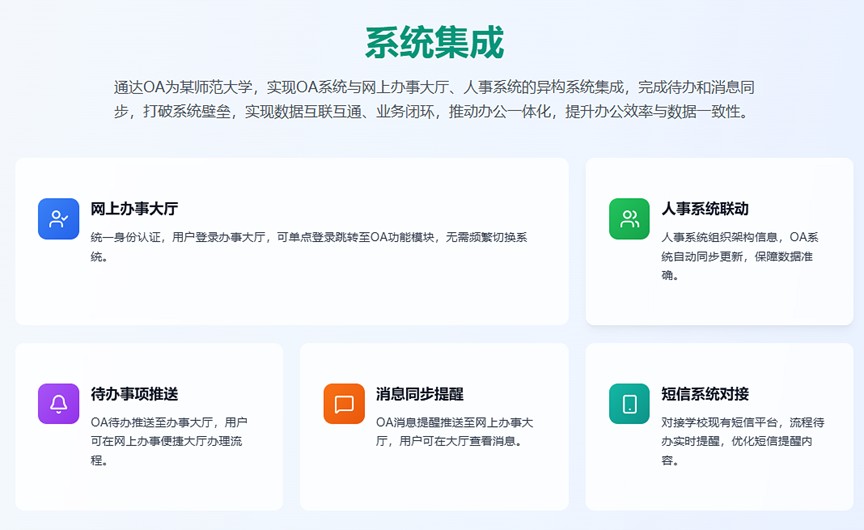This screenshot has height=530, width=864.
Task: Click the green people icon for 人事系统联动
Action: 629,219
